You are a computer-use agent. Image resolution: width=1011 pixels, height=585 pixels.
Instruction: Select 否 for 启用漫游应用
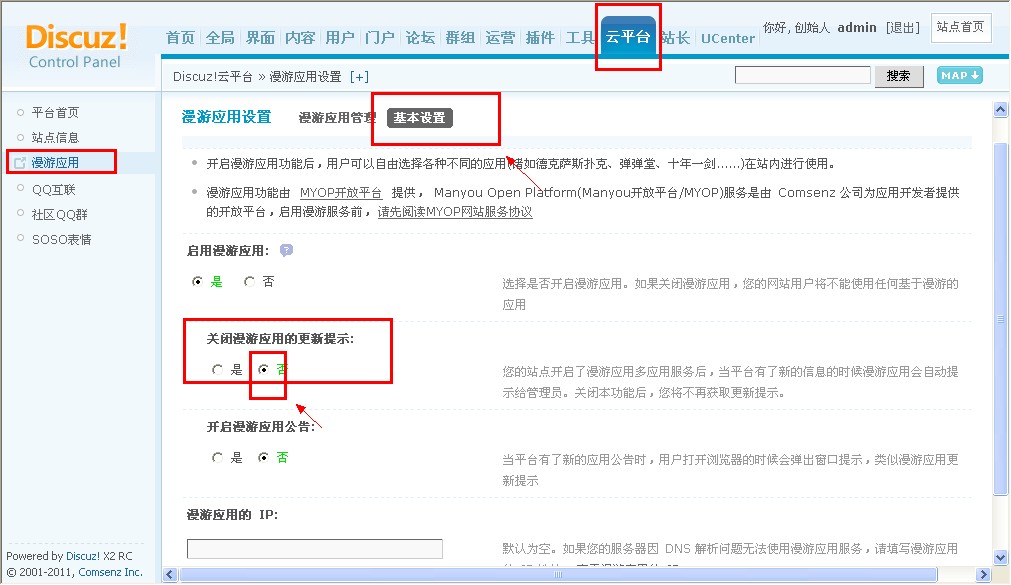pos(249,281)
